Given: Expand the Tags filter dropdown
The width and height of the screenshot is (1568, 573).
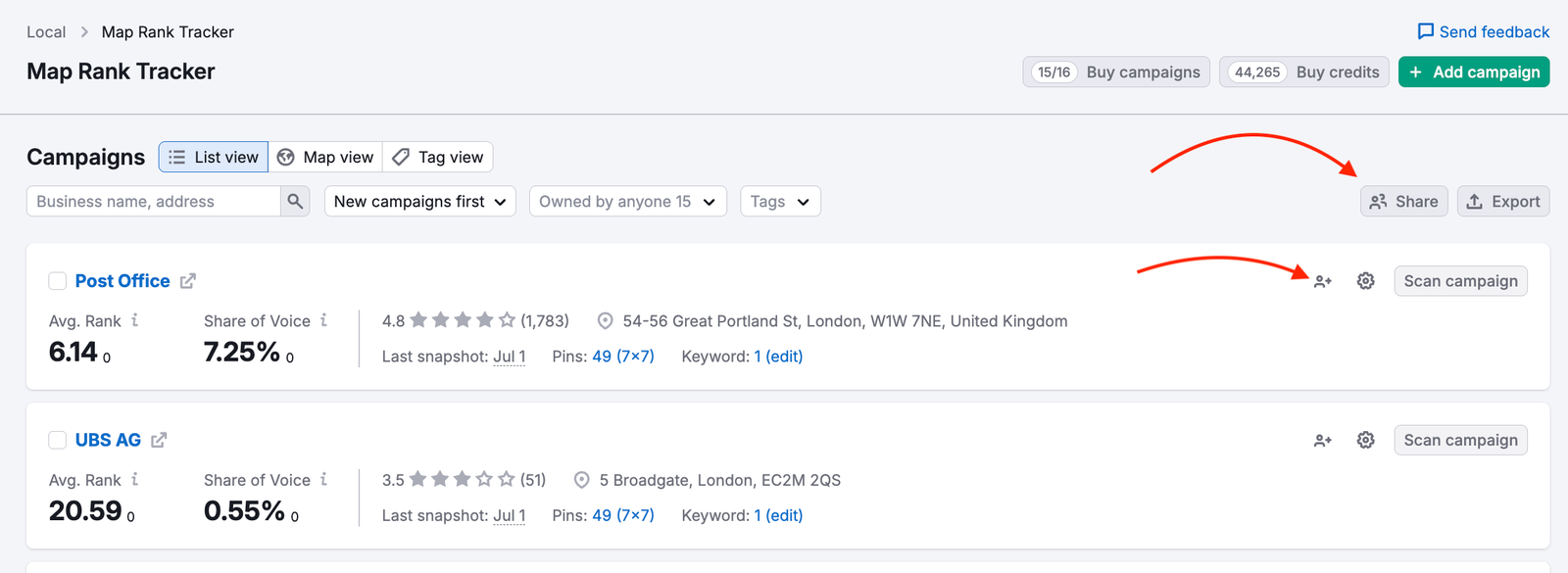Looking at the screenshot, I should tap(780, 202).
